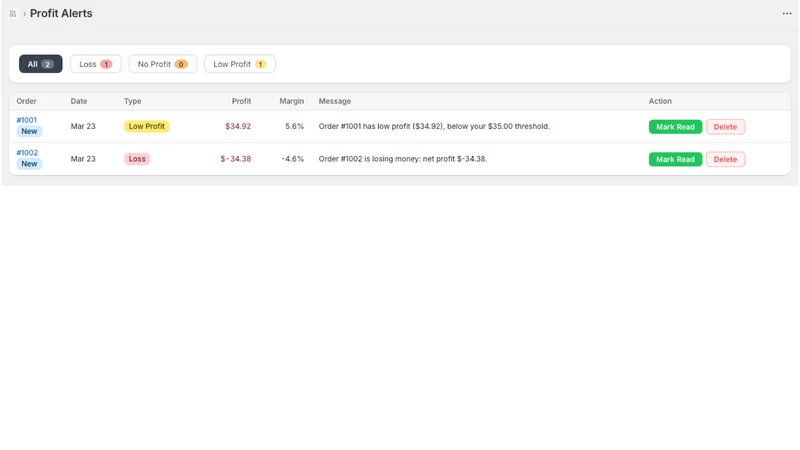Delete the order #1001 alert

[725, 127]
